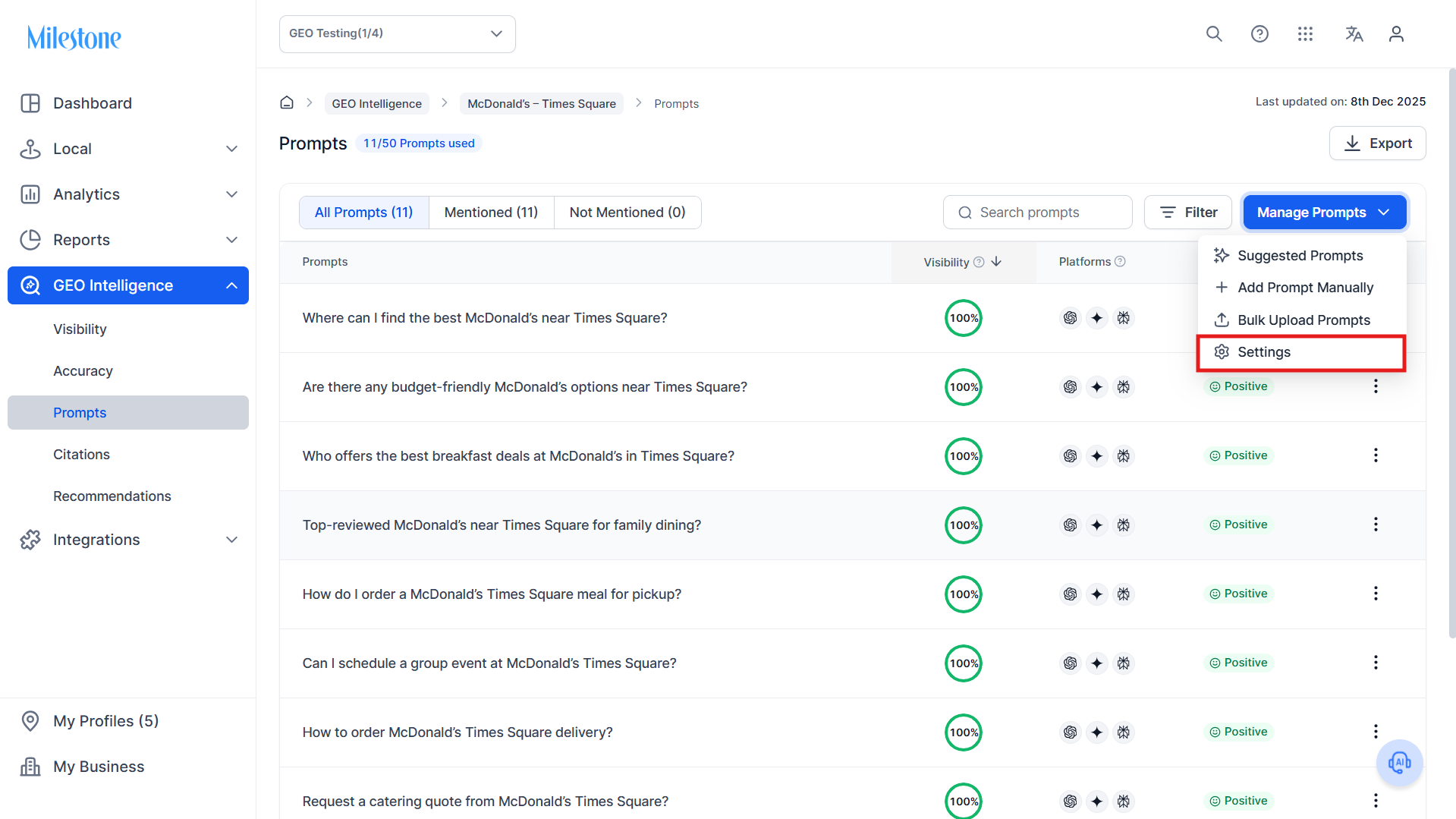Viewport: 1456px width, 819px height.
Task: Open the user account icon
Action: 1396,34
